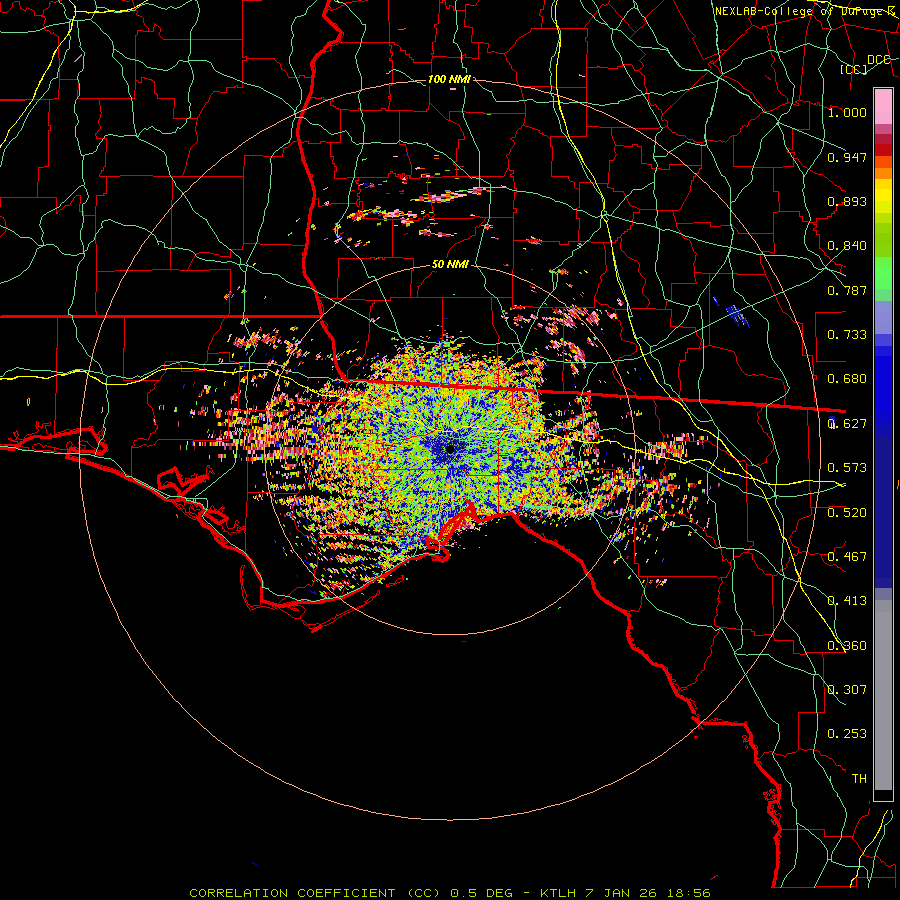Click the DCC [CC] legend heading
The height and width of the screenshot is (900, 900).
(x=866, y=64)
